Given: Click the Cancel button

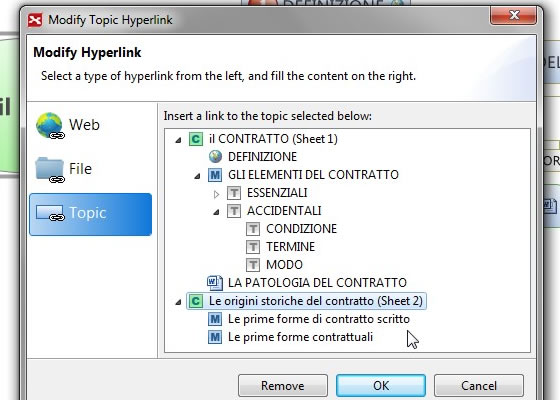Looking at the screenshot, I should pyautogui.click(x=479, y=385).
